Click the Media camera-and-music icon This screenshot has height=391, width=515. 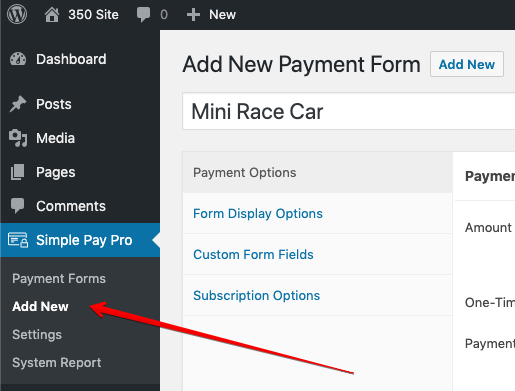click(18, 138)
